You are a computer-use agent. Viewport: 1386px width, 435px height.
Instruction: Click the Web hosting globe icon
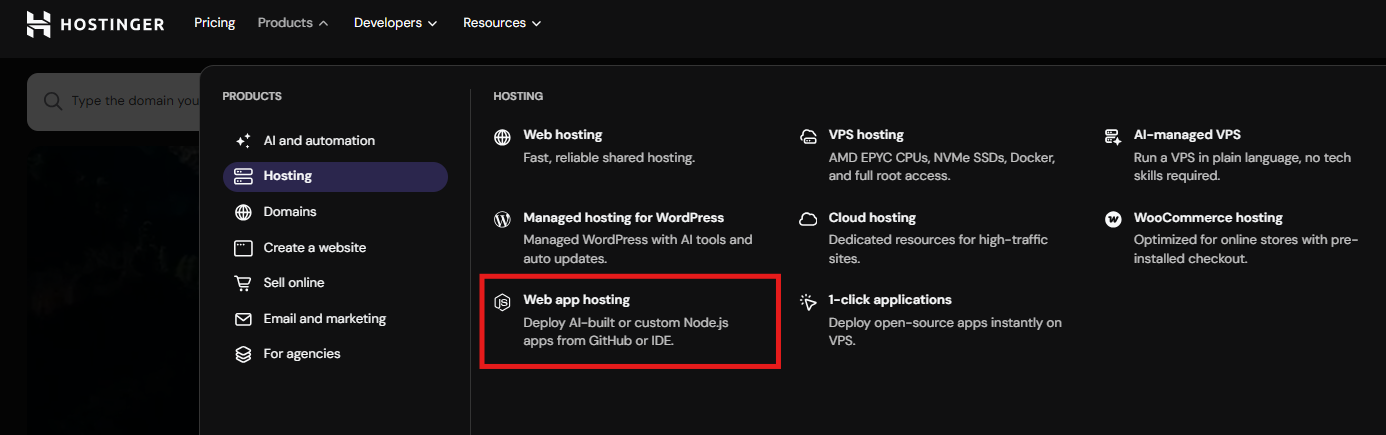pos(503,136)
